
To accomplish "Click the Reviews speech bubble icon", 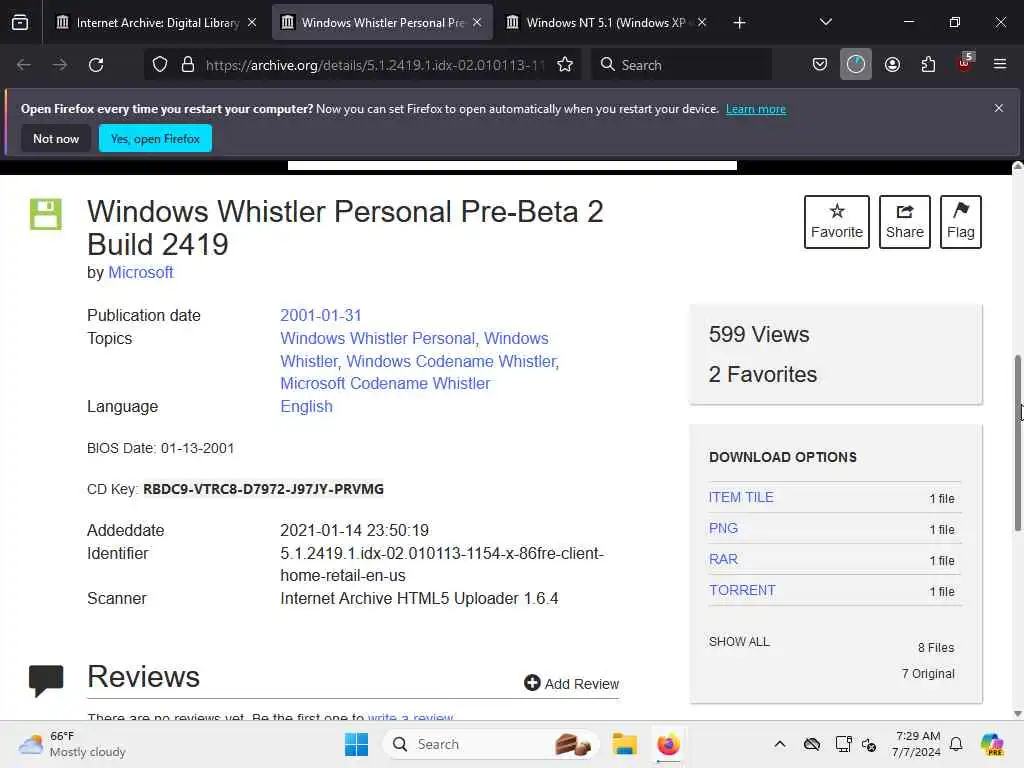I will [x=46, y=680].
